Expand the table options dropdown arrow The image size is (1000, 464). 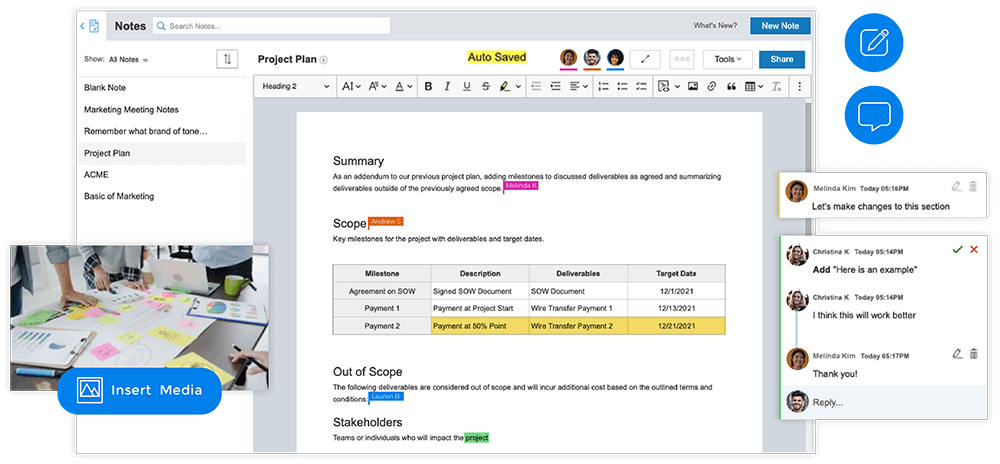[761, 87]
